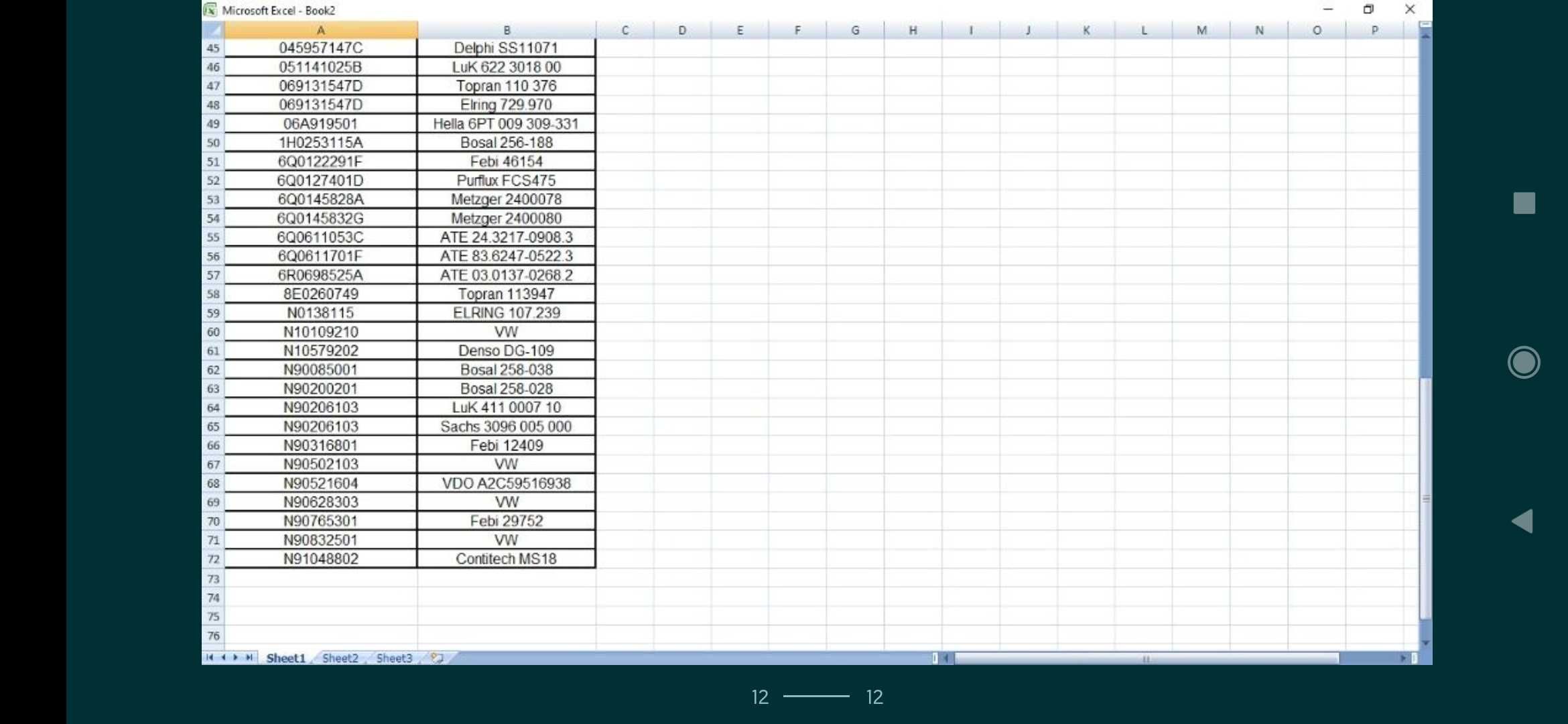Select column H header
The image size is (1568, 724).
pyautogui.click(x=913, y=30)
